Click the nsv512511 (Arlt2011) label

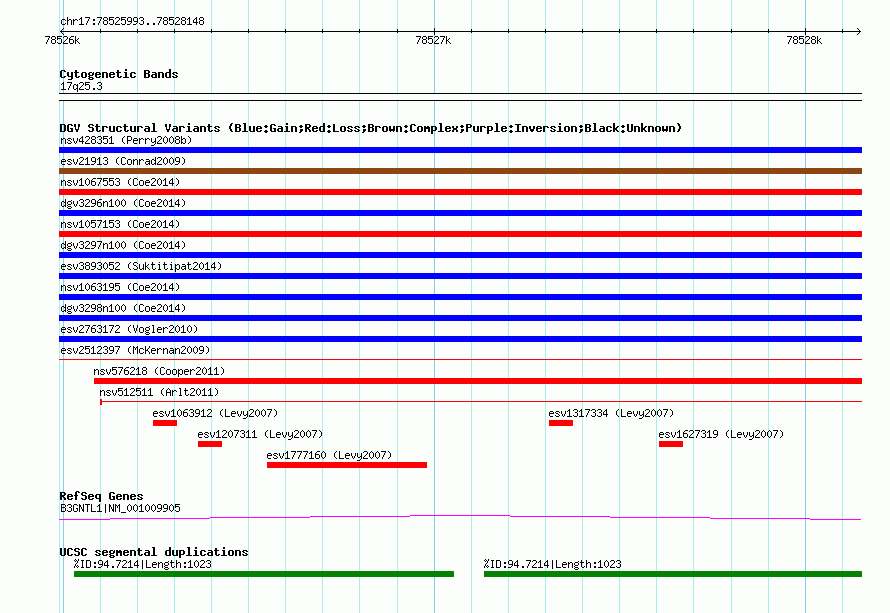tap(159, 392)
